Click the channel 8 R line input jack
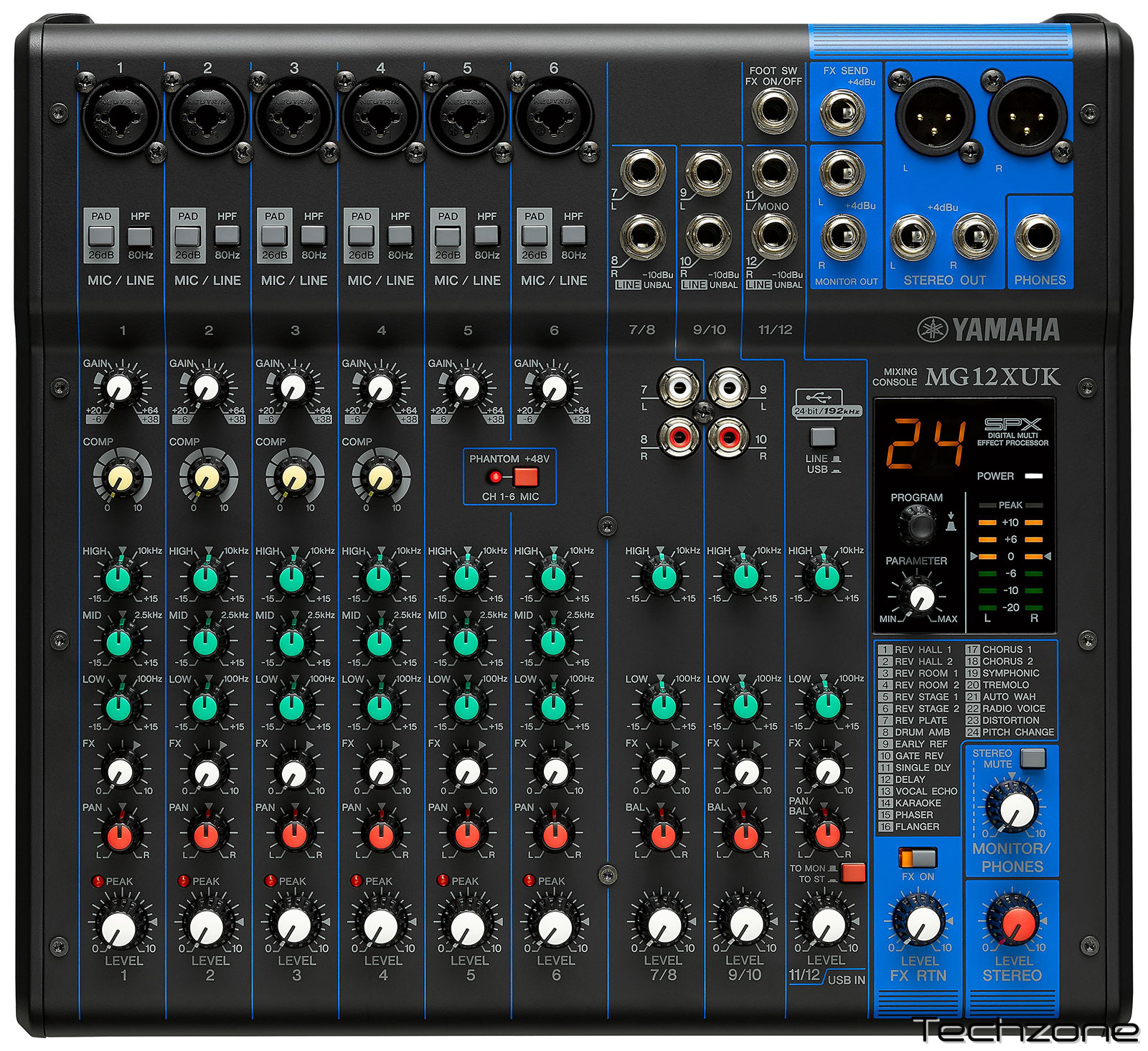1148x1051 pixels. pyautogui.click(x=643, y=237)
